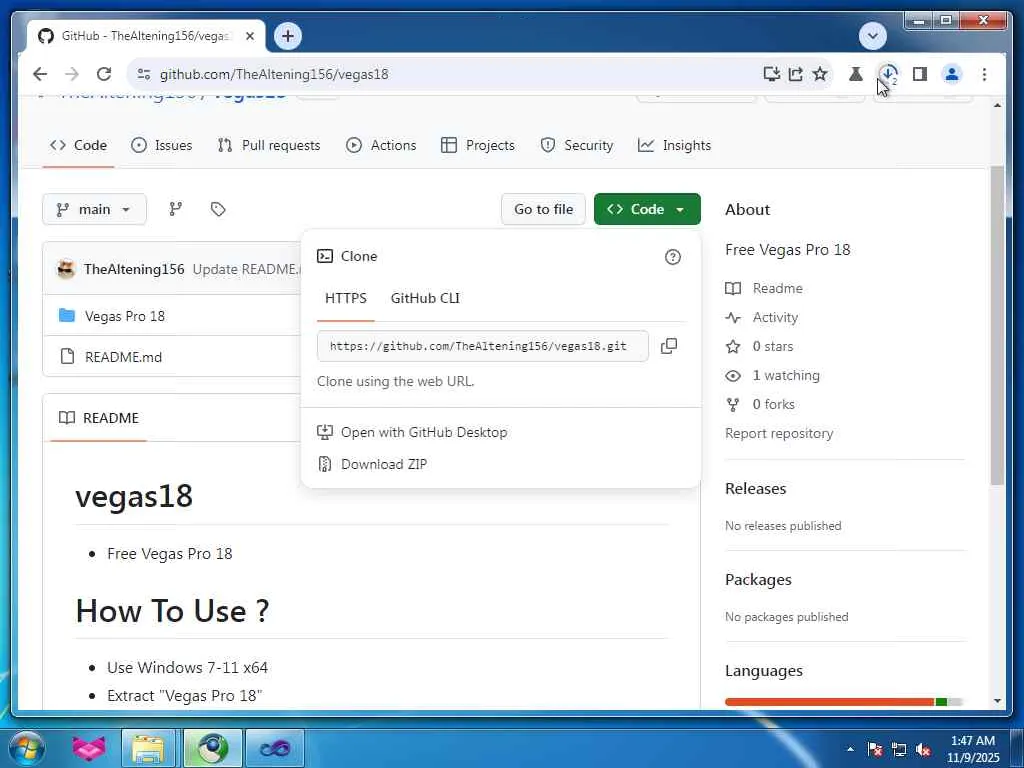Click the address bar URL
Image resolution: width=1024 pixels, height=768 pixels.
274,74
